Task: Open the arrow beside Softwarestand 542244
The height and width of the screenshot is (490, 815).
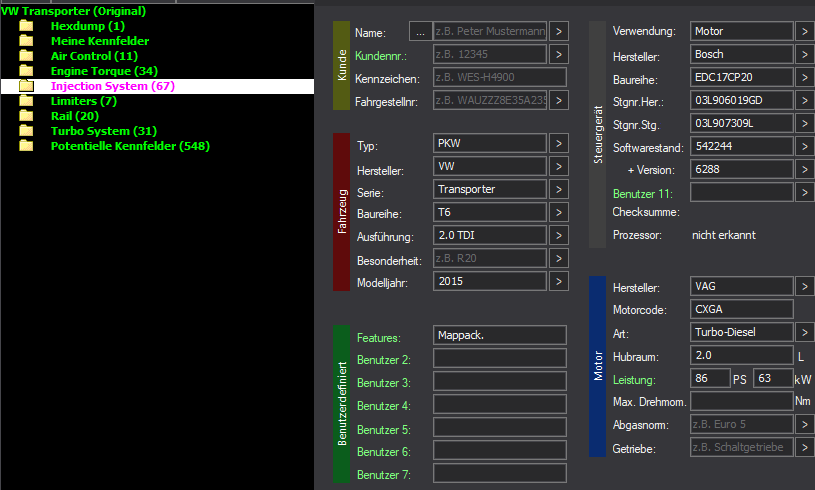Action: [805, 146]
